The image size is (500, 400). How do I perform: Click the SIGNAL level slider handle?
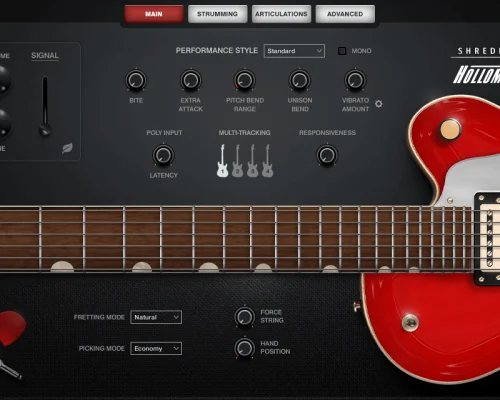pyautogui.click(x=45, y=129)
